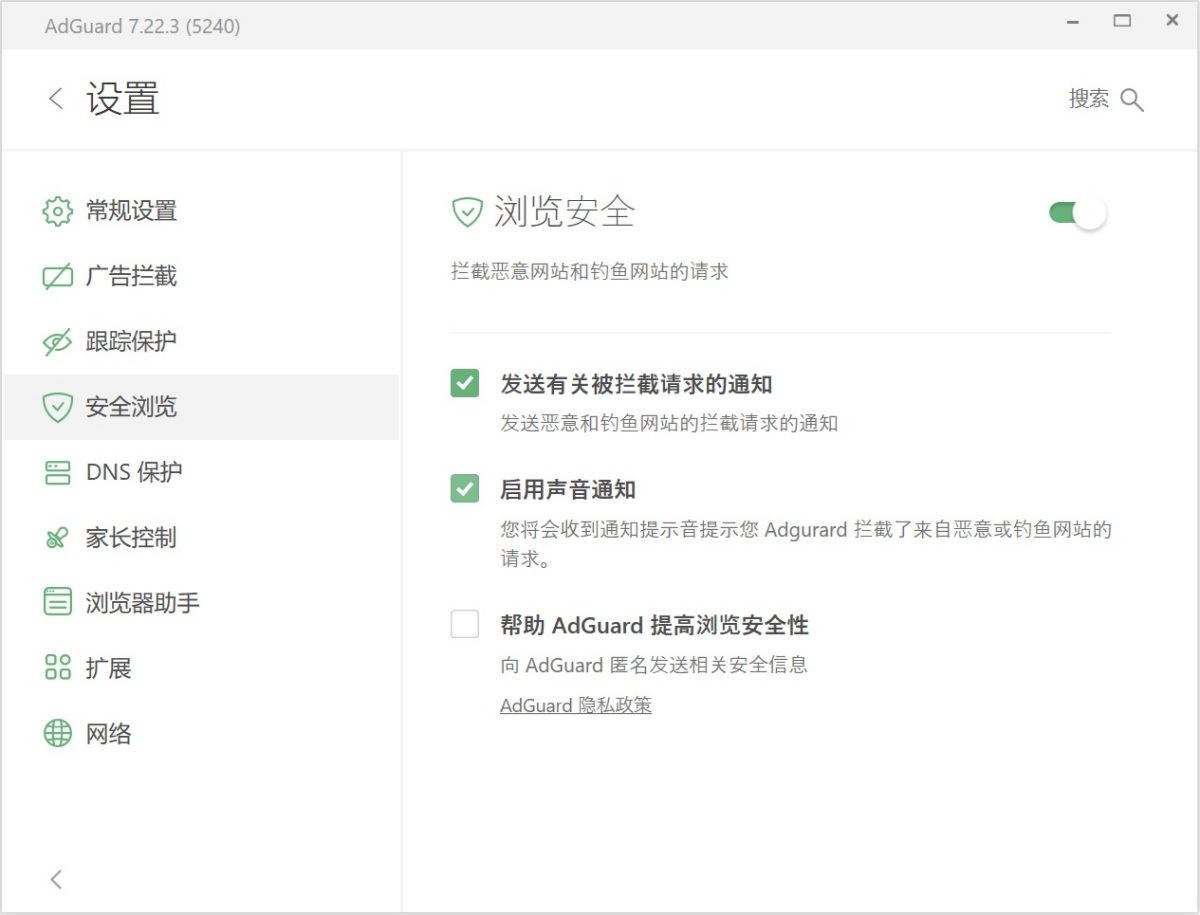Click the 浏览器助手 window icon

click(x=58, y=603)
